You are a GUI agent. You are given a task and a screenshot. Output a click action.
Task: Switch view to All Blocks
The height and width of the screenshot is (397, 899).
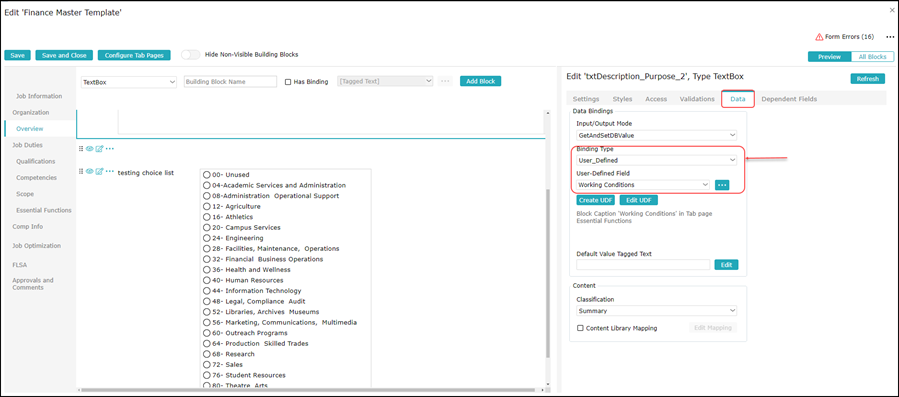pyautogui.click(x=872, y=57)
